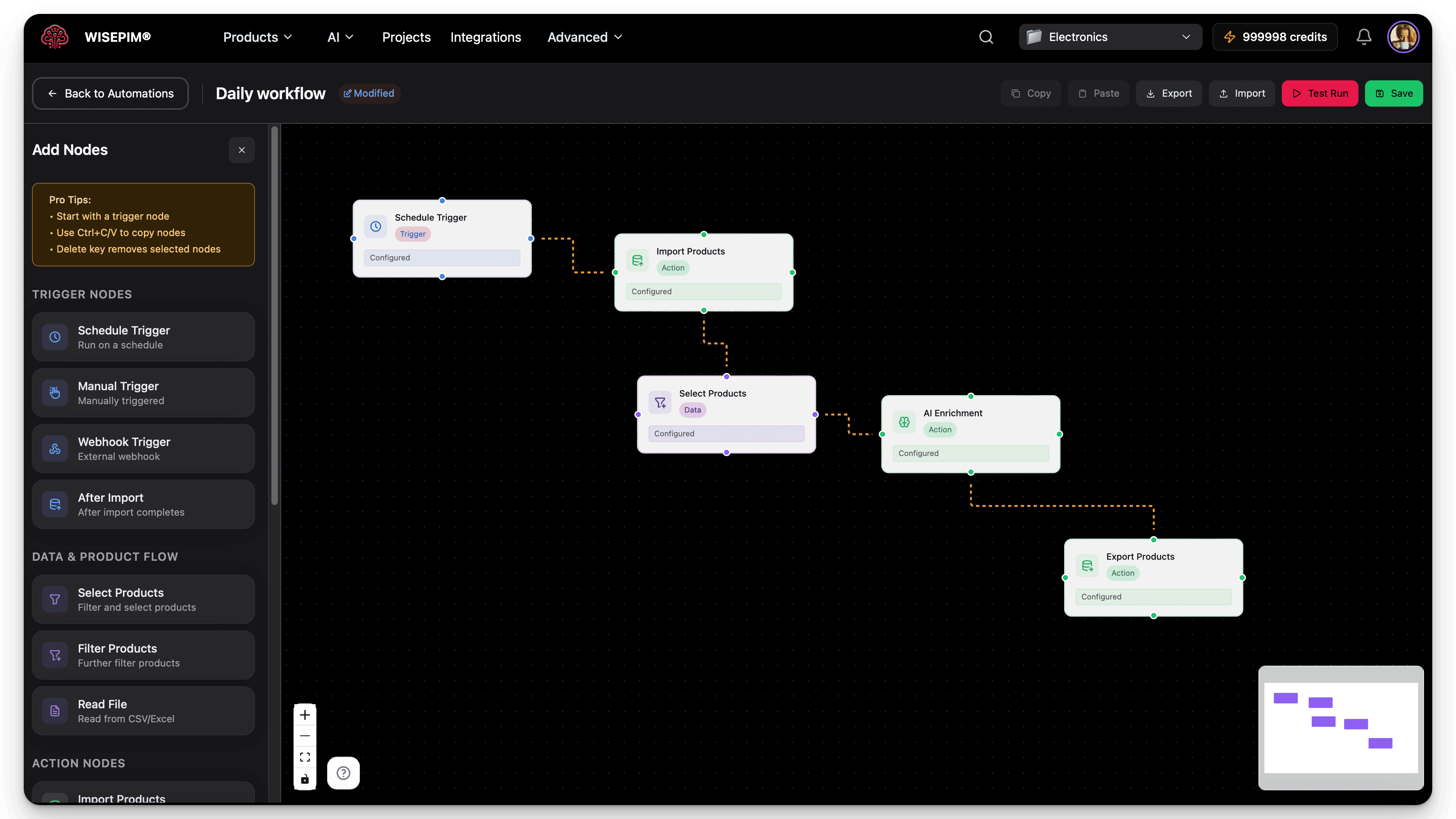Toggle the canvas lock icon
1456x819 pixels.
[x=305, y=779]
